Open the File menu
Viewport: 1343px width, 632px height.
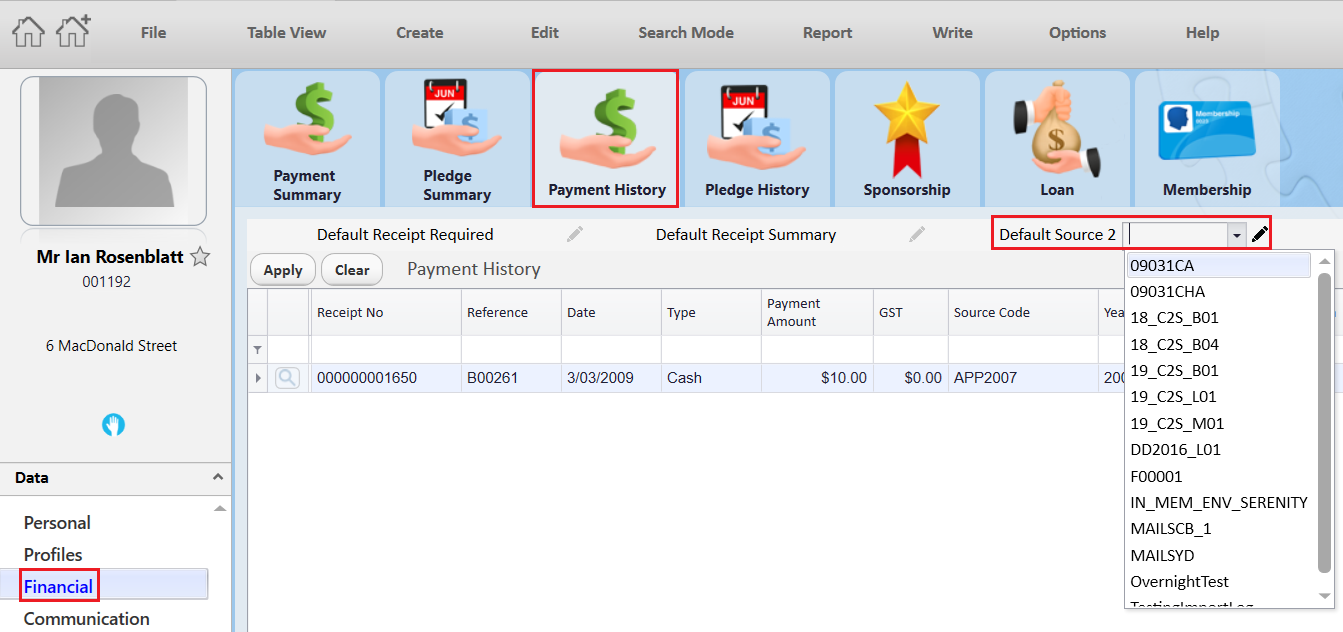(153, 32)
